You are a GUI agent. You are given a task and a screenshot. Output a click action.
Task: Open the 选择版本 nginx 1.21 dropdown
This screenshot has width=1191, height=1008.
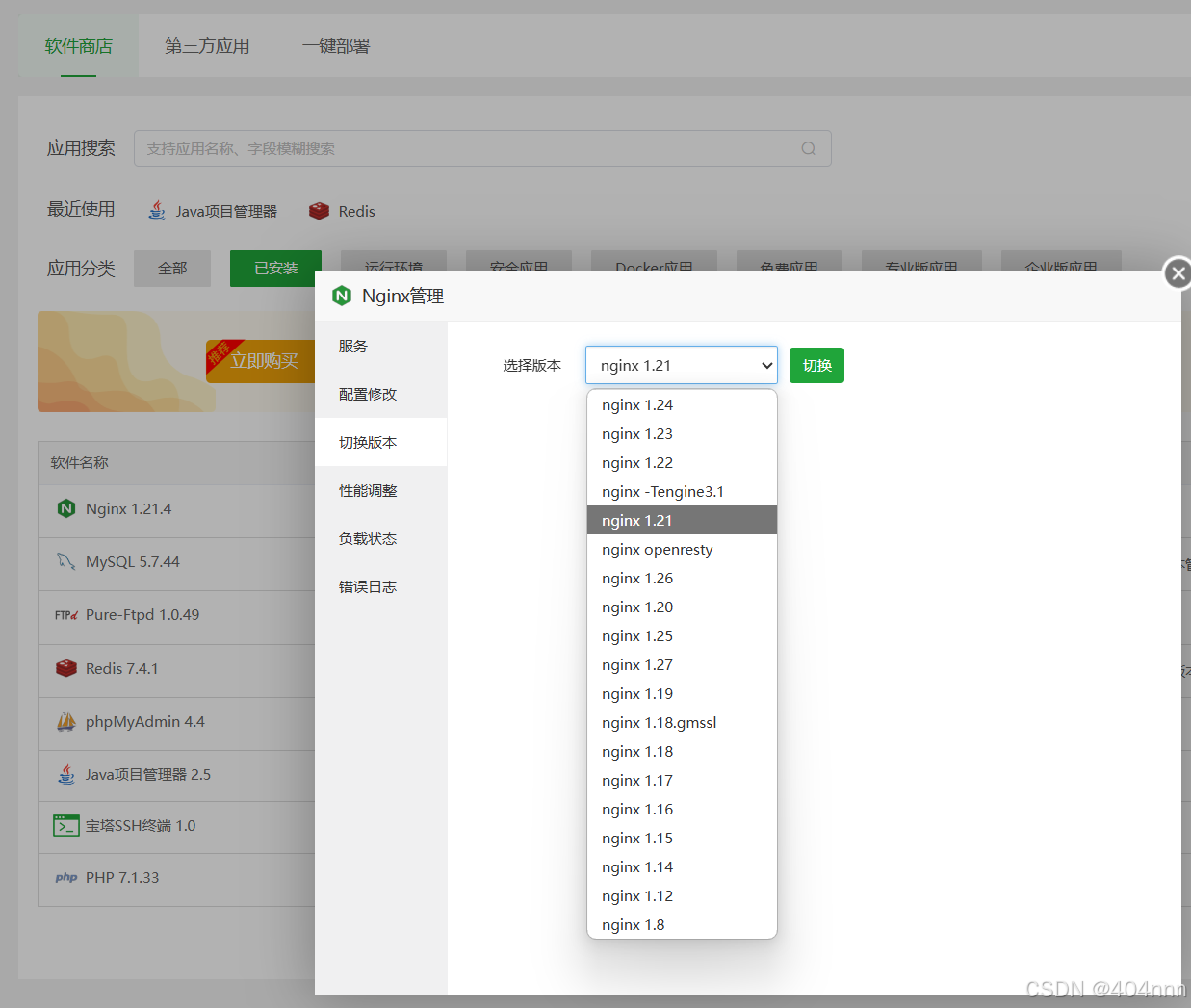click(x=682, y=365)
